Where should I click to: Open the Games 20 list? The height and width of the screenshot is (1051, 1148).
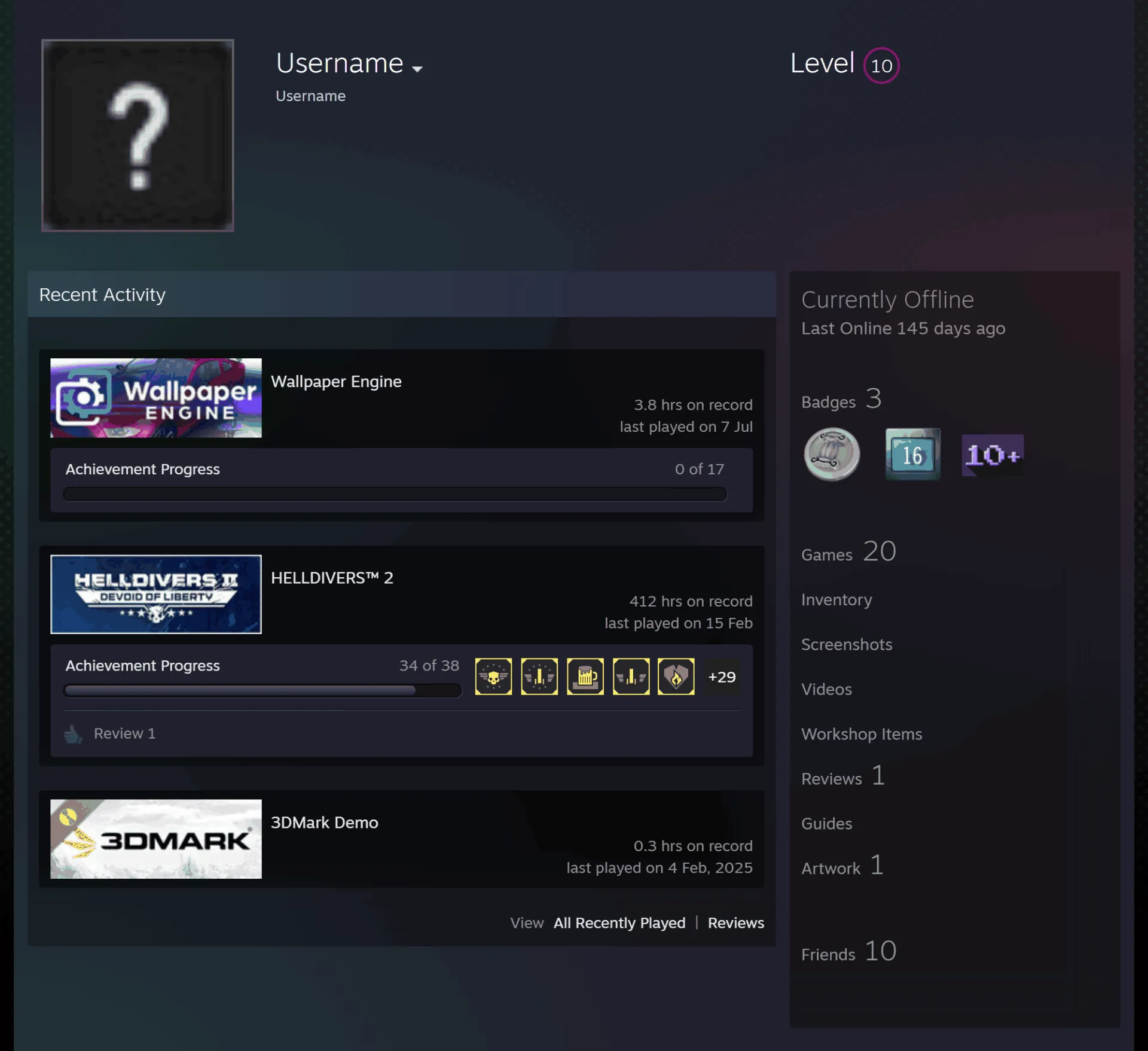848,552
